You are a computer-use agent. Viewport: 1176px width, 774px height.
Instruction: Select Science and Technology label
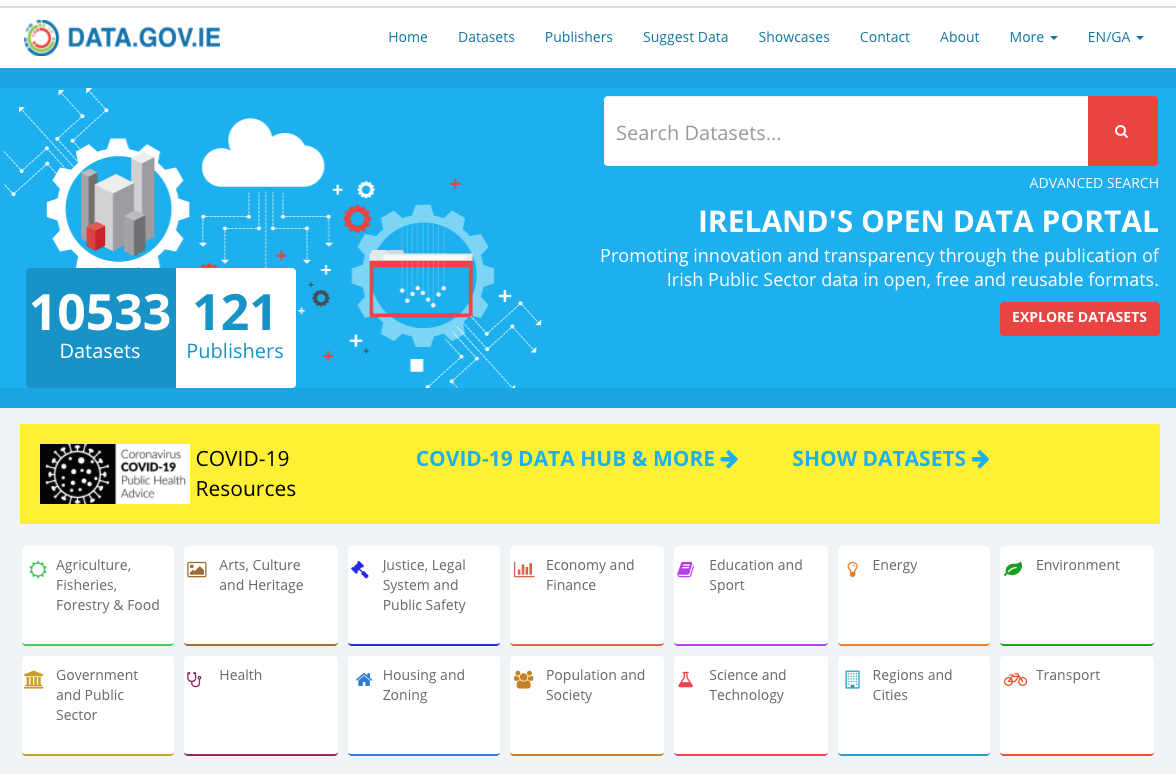[x=748, y=686]
